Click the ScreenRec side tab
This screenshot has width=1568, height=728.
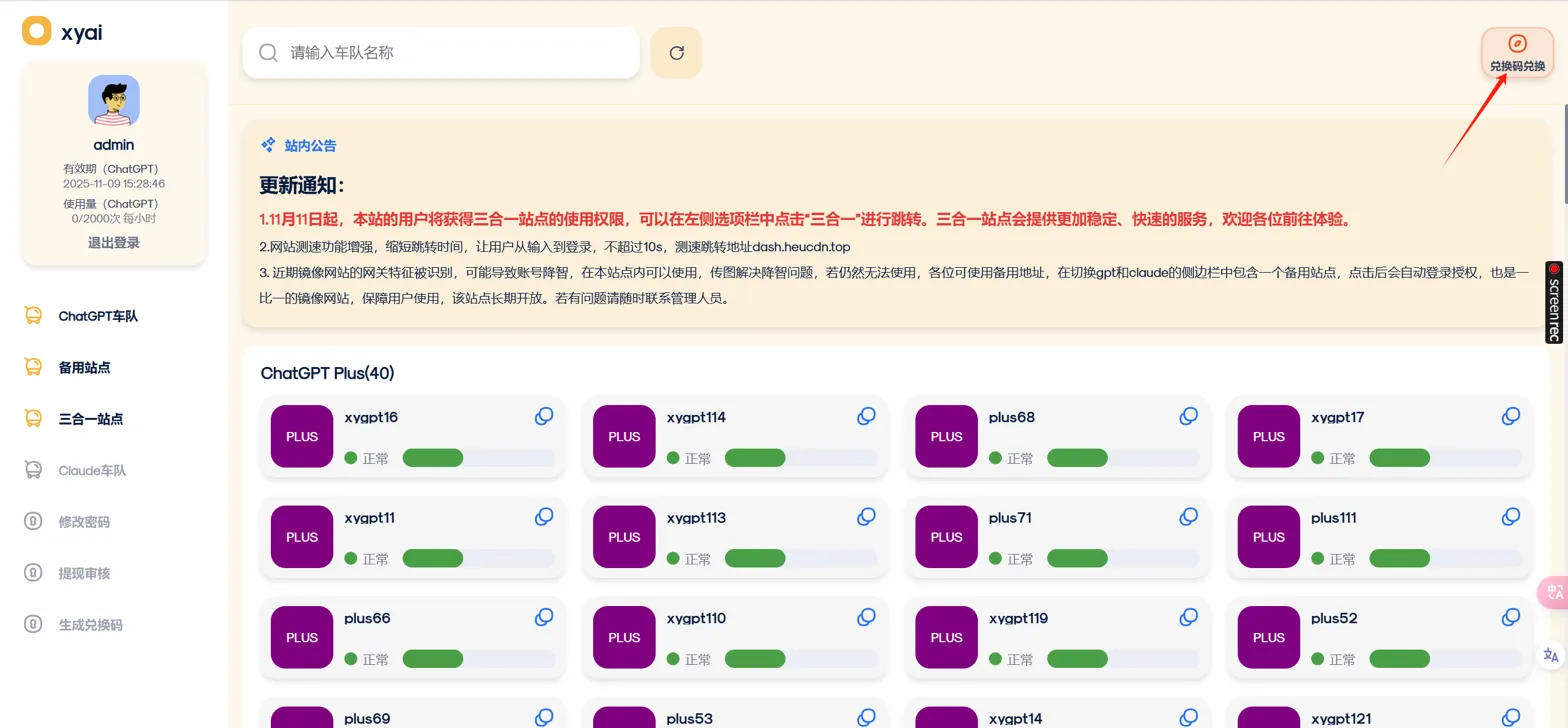tap(1555, 303)
